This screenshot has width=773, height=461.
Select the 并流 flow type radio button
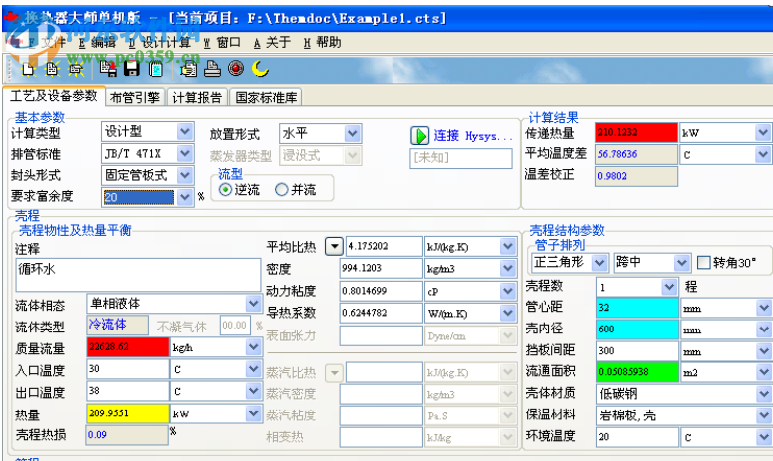pyautogui.click(x=281, y=189)
